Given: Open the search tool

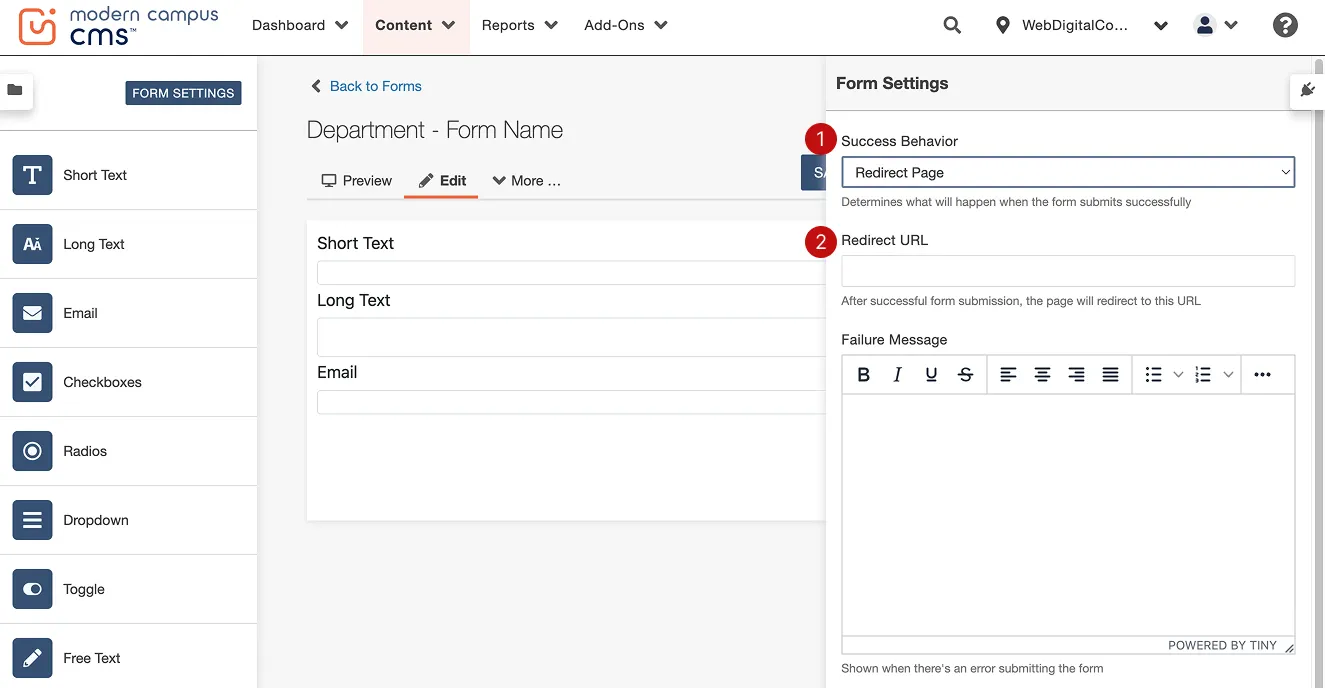Looking at the screenshot, I should tap(951, 24).
